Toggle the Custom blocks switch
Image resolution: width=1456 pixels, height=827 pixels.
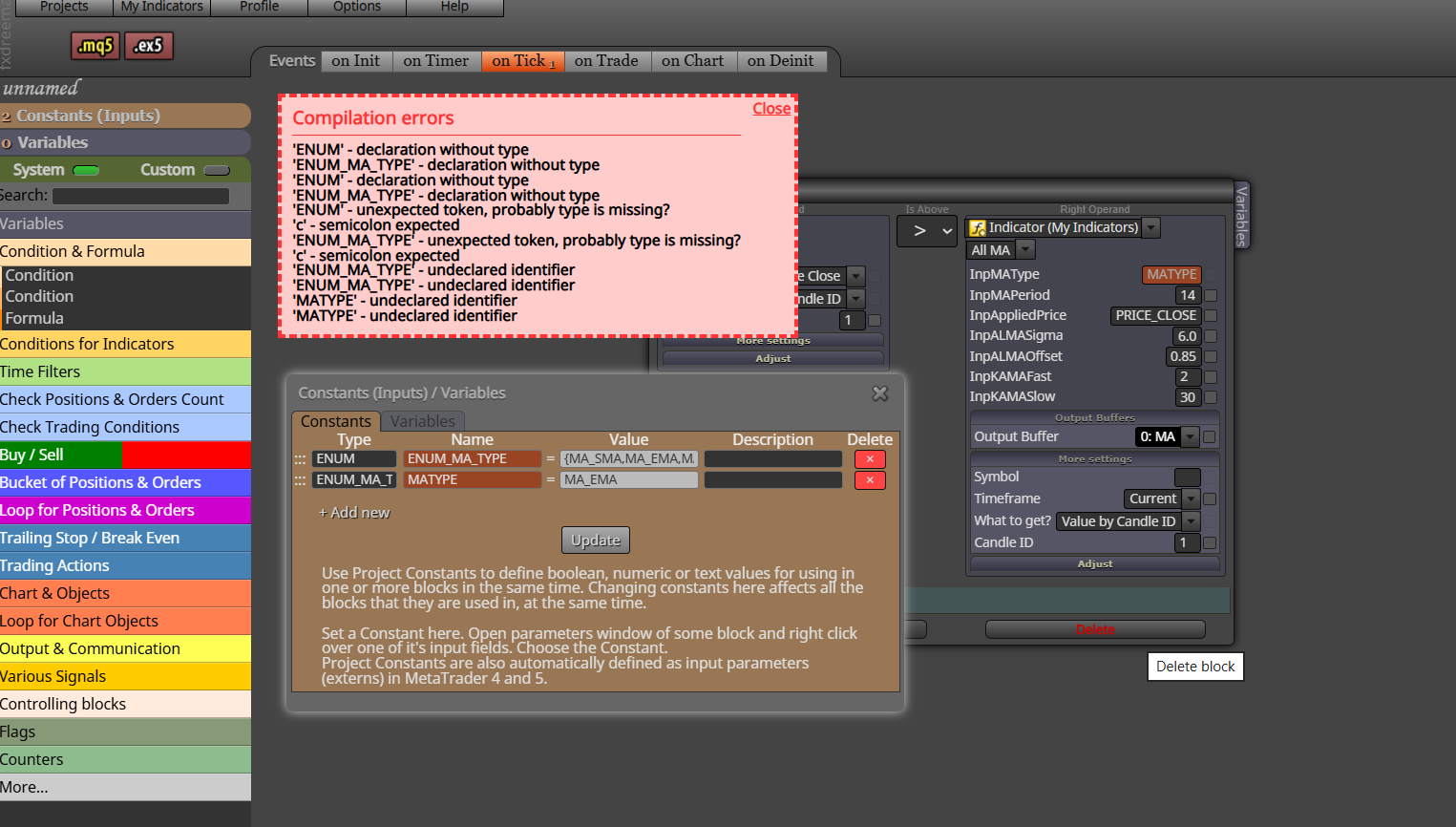click(x=217, y=171)
